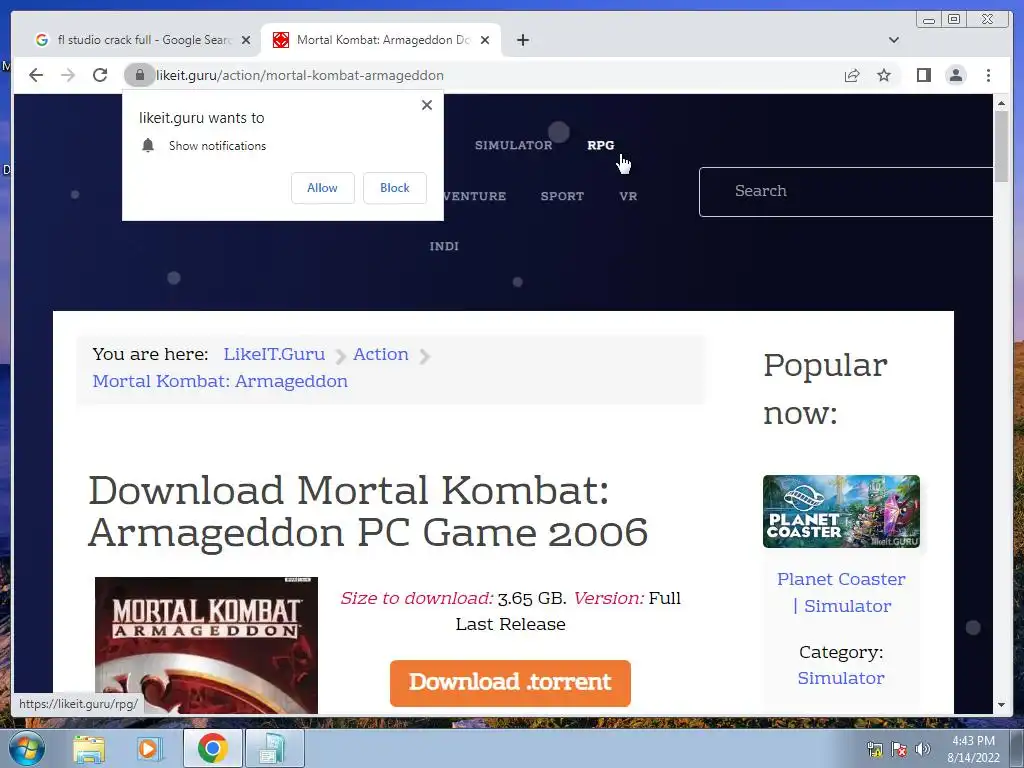Click the taskbar clock showing 4:43 PM

[973, 749]
